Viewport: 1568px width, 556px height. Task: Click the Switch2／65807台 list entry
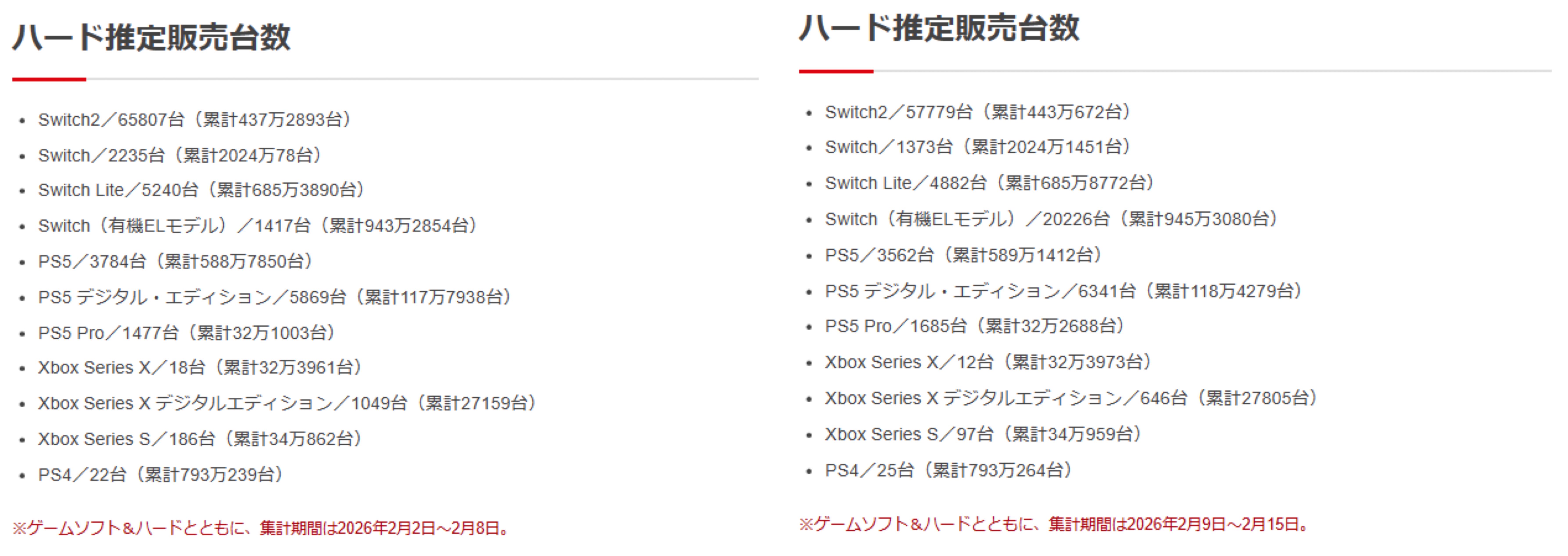tap(195, 119)
